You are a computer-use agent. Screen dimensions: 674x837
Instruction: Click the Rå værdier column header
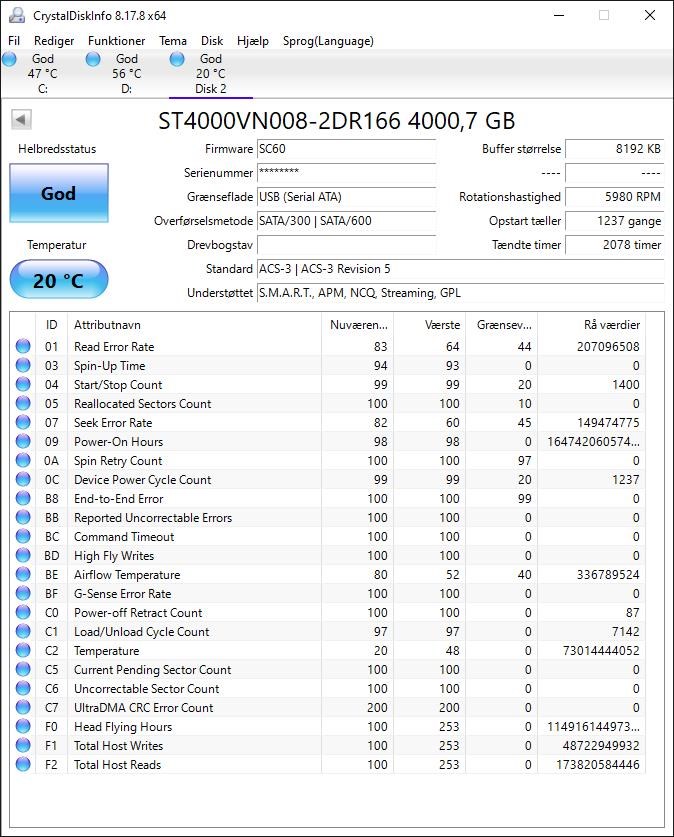(x=591, y=325)
